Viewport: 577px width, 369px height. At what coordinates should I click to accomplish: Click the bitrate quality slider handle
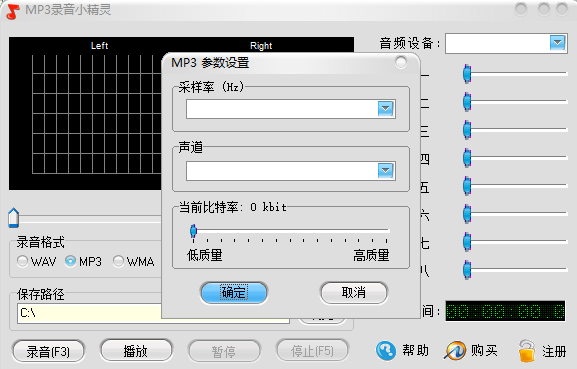[x=193, y=231]
